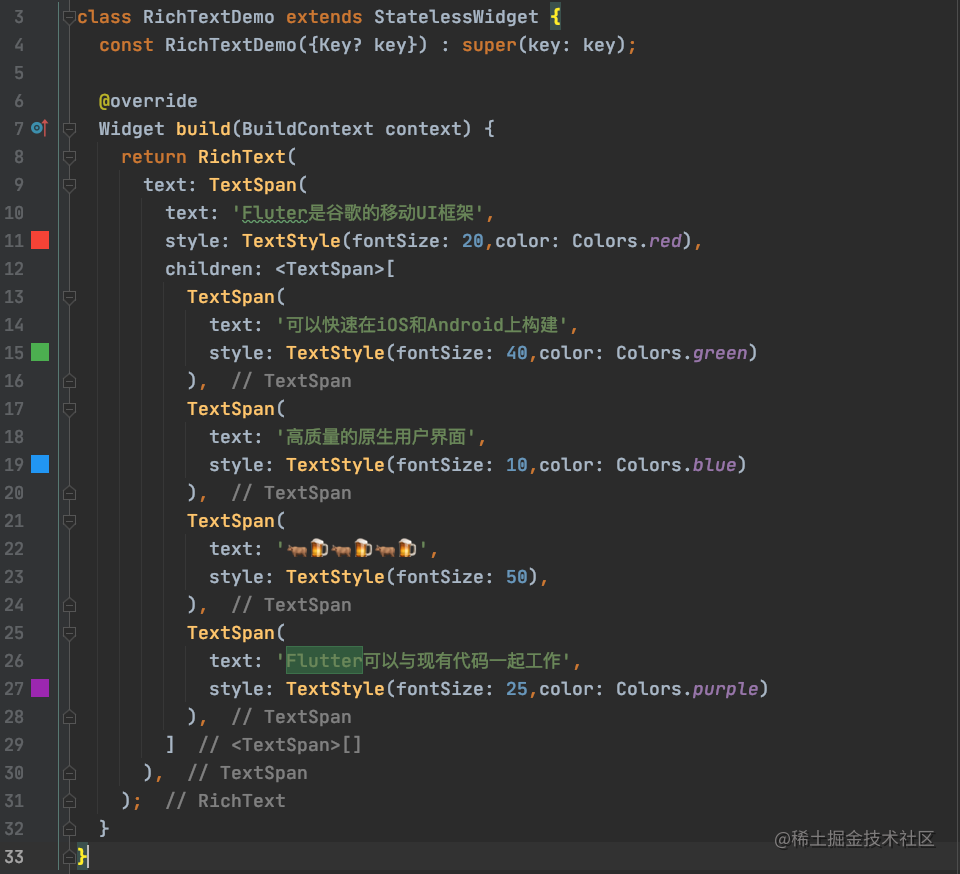The width and height of the screenshot is (960, 874).
Task: Collapse the TextSpan fold on line 25
Action: point(69,633)
